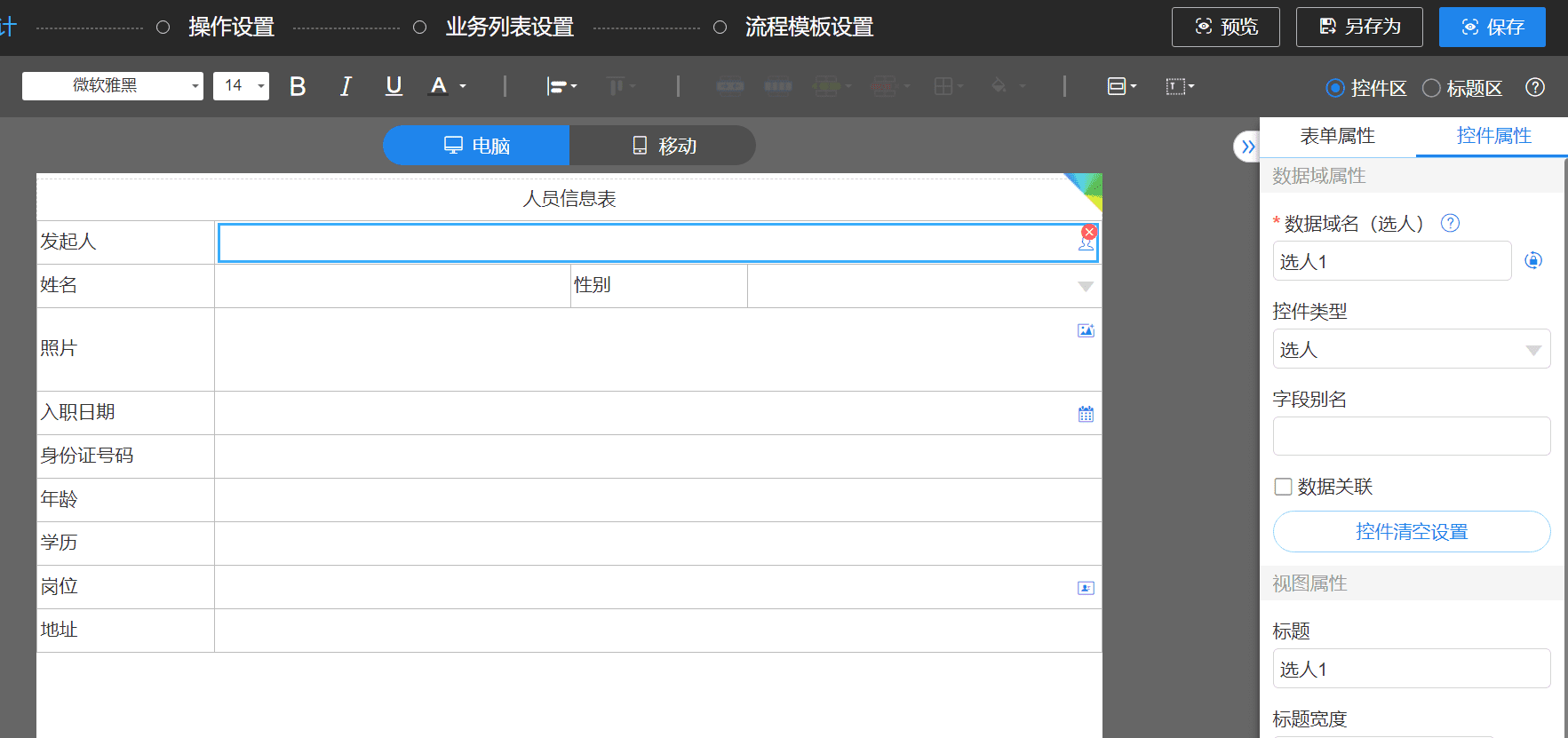Viewport: 1568px width, 738px height.
Task: Click the 预览 button
Action: click(x=1226, y=27)
